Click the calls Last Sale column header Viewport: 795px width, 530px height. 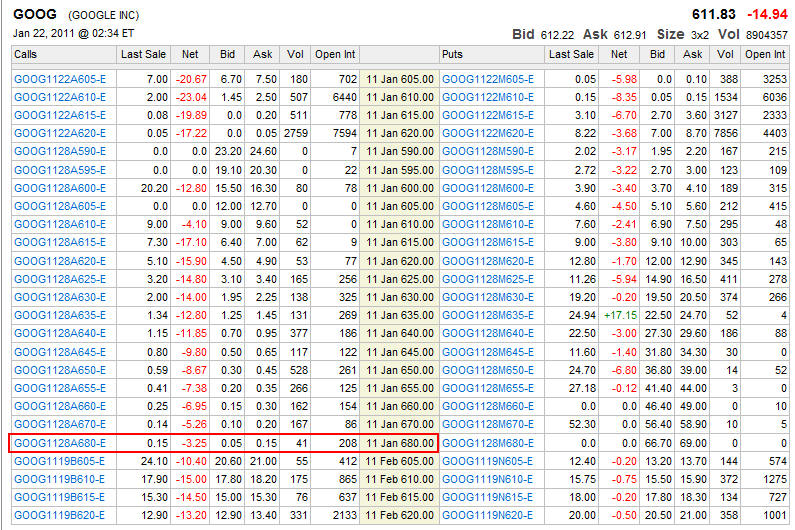click(x=142, y=54)
